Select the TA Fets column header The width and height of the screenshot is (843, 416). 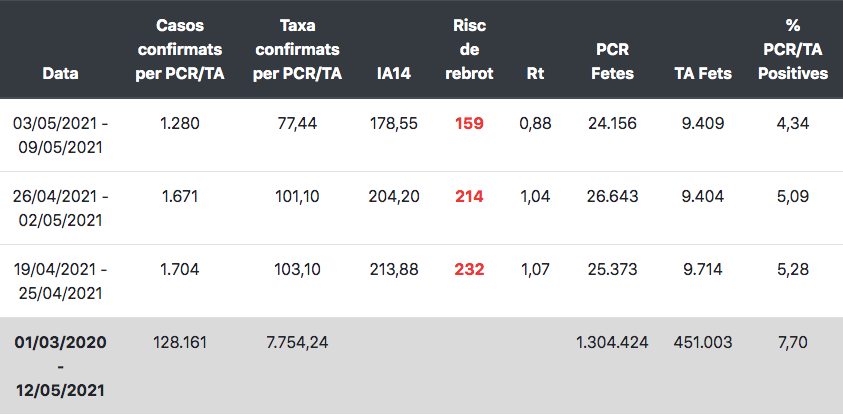[704, 73]
